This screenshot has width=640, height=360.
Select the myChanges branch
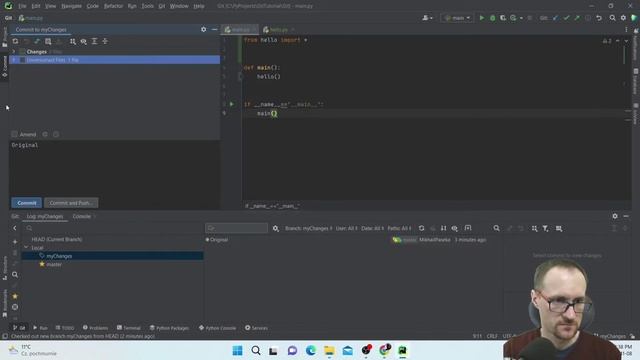[112, 256]
